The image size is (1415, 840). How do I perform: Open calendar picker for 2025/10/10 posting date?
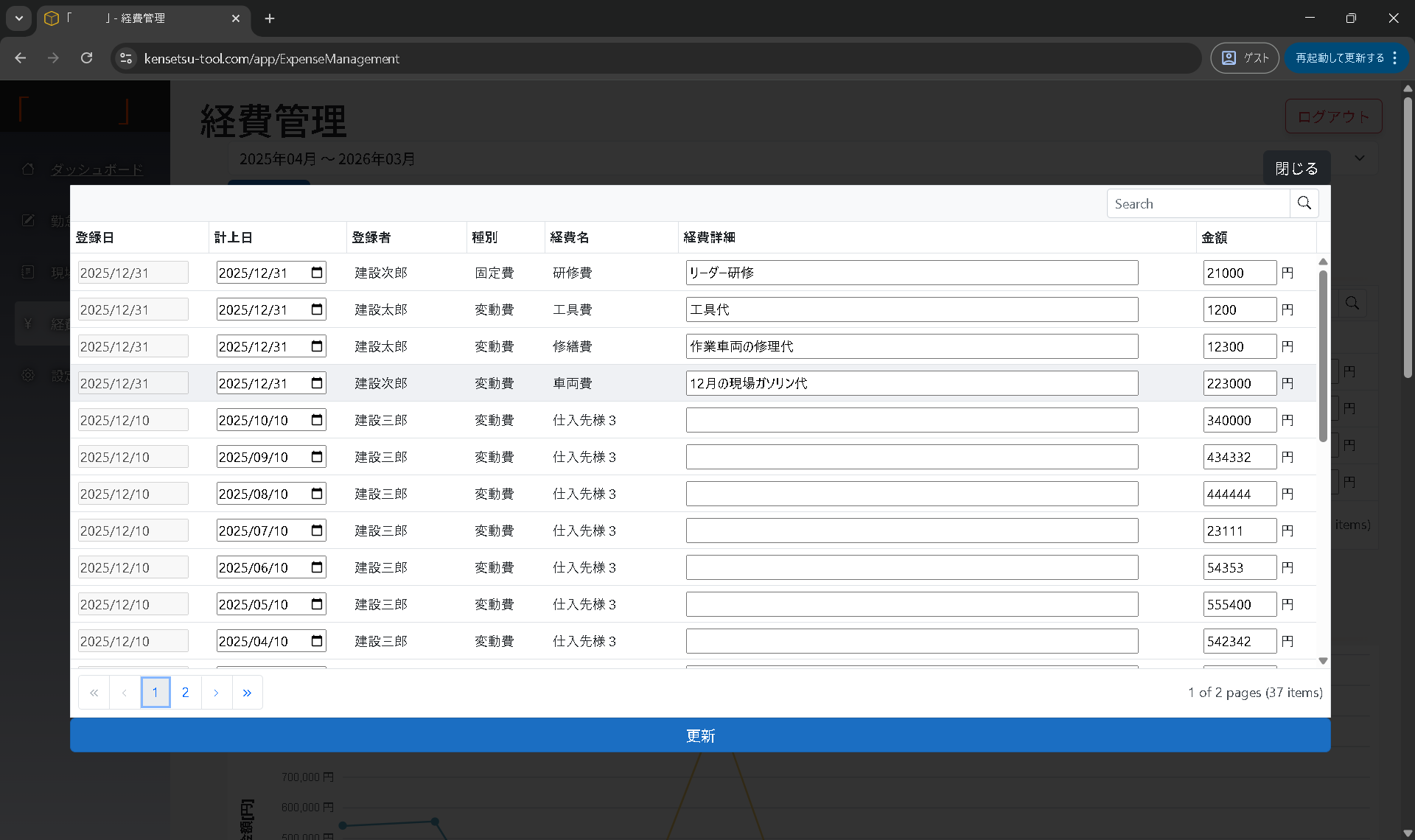pos(317,420)
